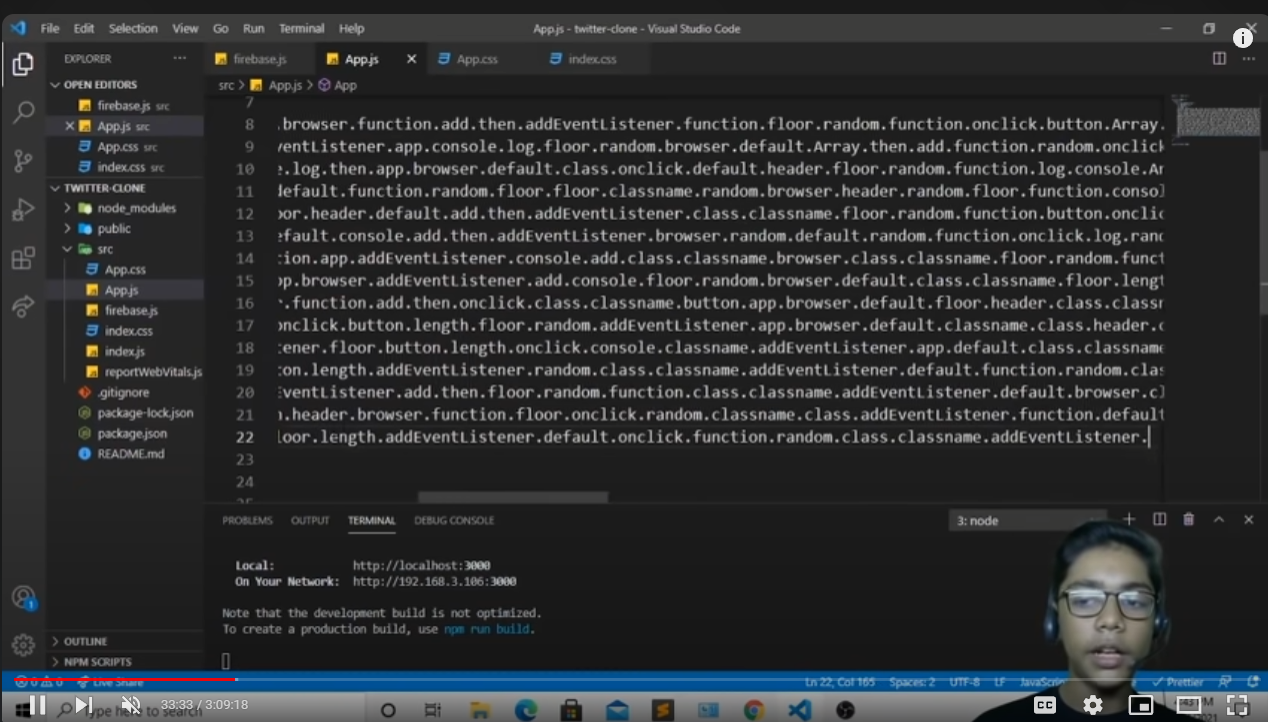This screenshot has height=722, width=1268.
Task: Open package.json in the explorer
Action: point(132,433)
